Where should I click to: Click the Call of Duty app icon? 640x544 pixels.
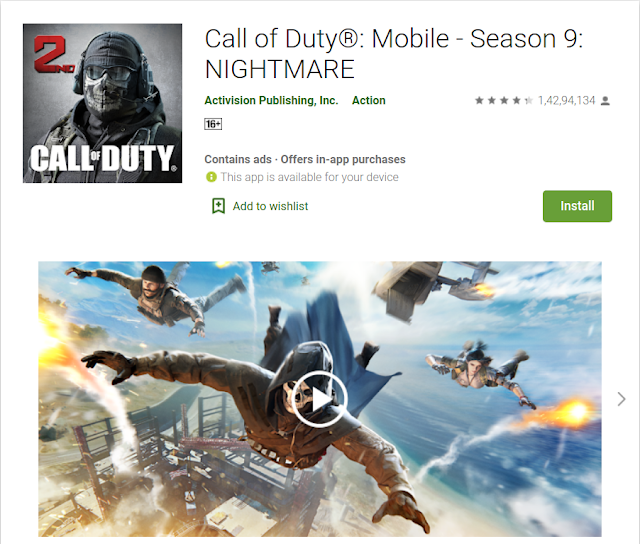102,103
